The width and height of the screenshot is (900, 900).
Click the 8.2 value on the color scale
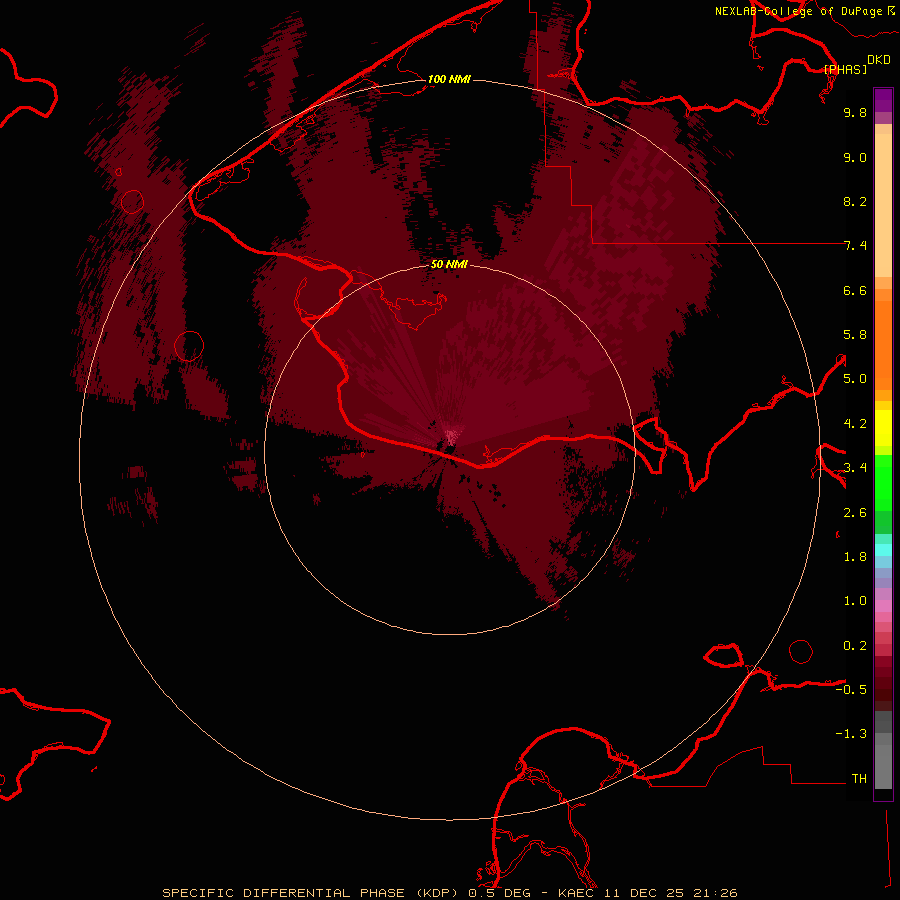coord(855,201)
